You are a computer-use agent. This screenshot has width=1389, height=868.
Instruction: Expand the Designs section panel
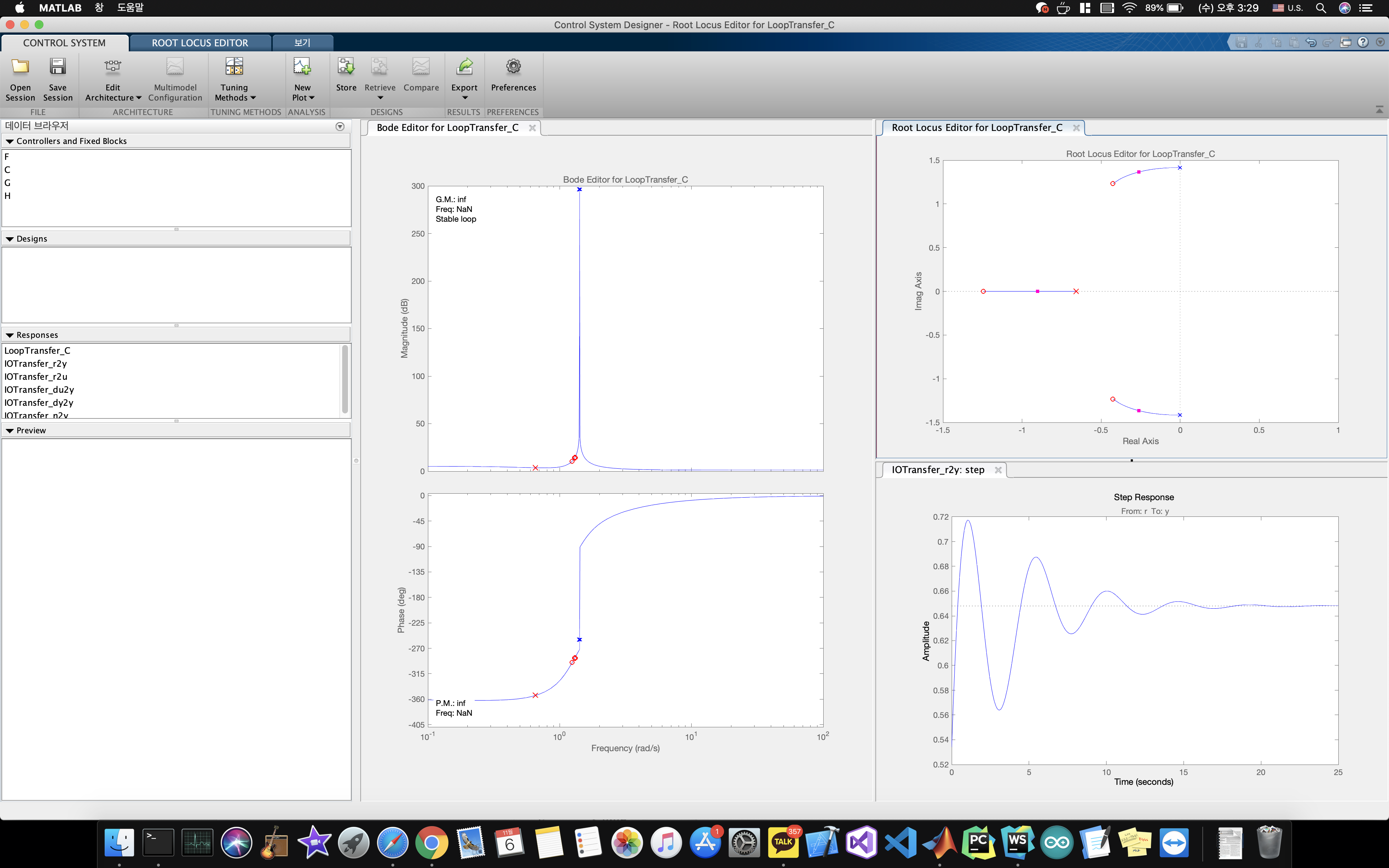(x=10, y=238)
